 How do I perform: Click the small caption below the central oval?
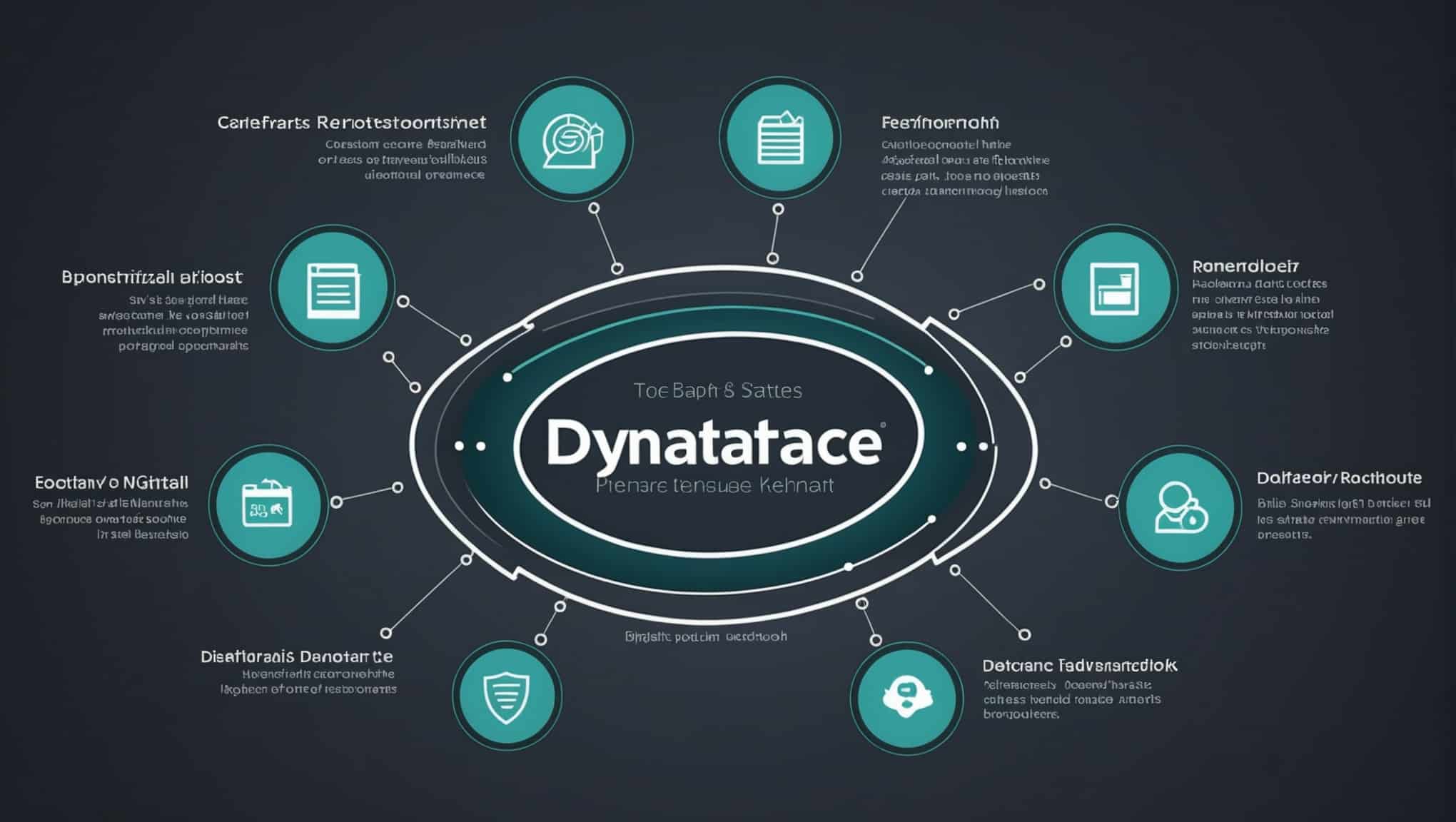point(706,636)
